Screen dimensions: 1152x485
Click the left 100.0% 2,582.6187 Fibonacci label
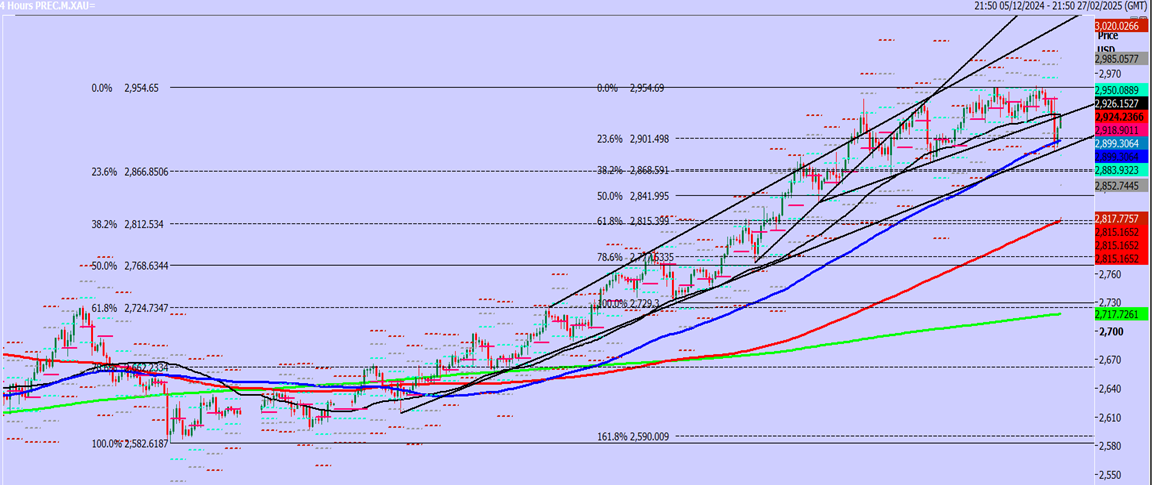coord(130,443)
